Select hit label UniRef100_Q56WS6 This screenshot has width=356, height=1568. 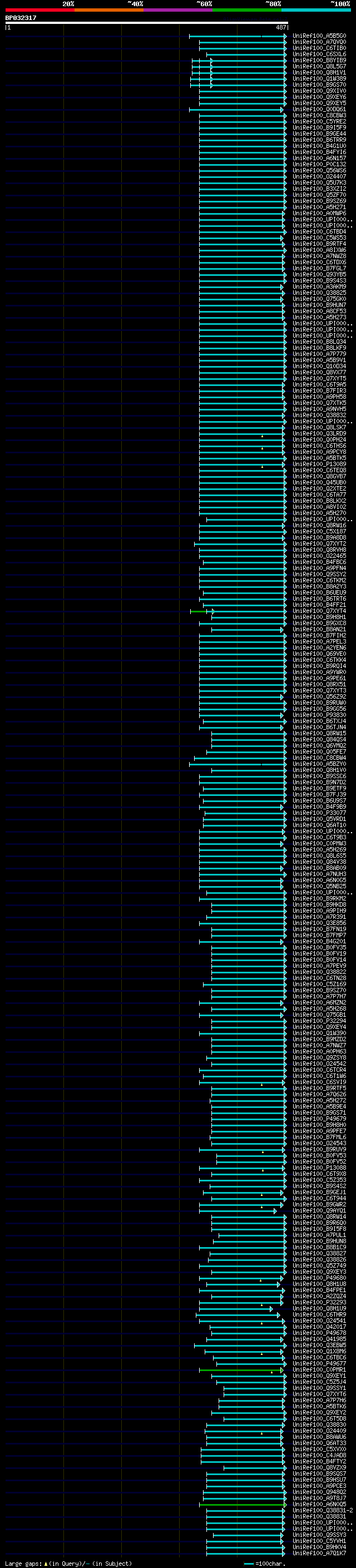point(319,170)
